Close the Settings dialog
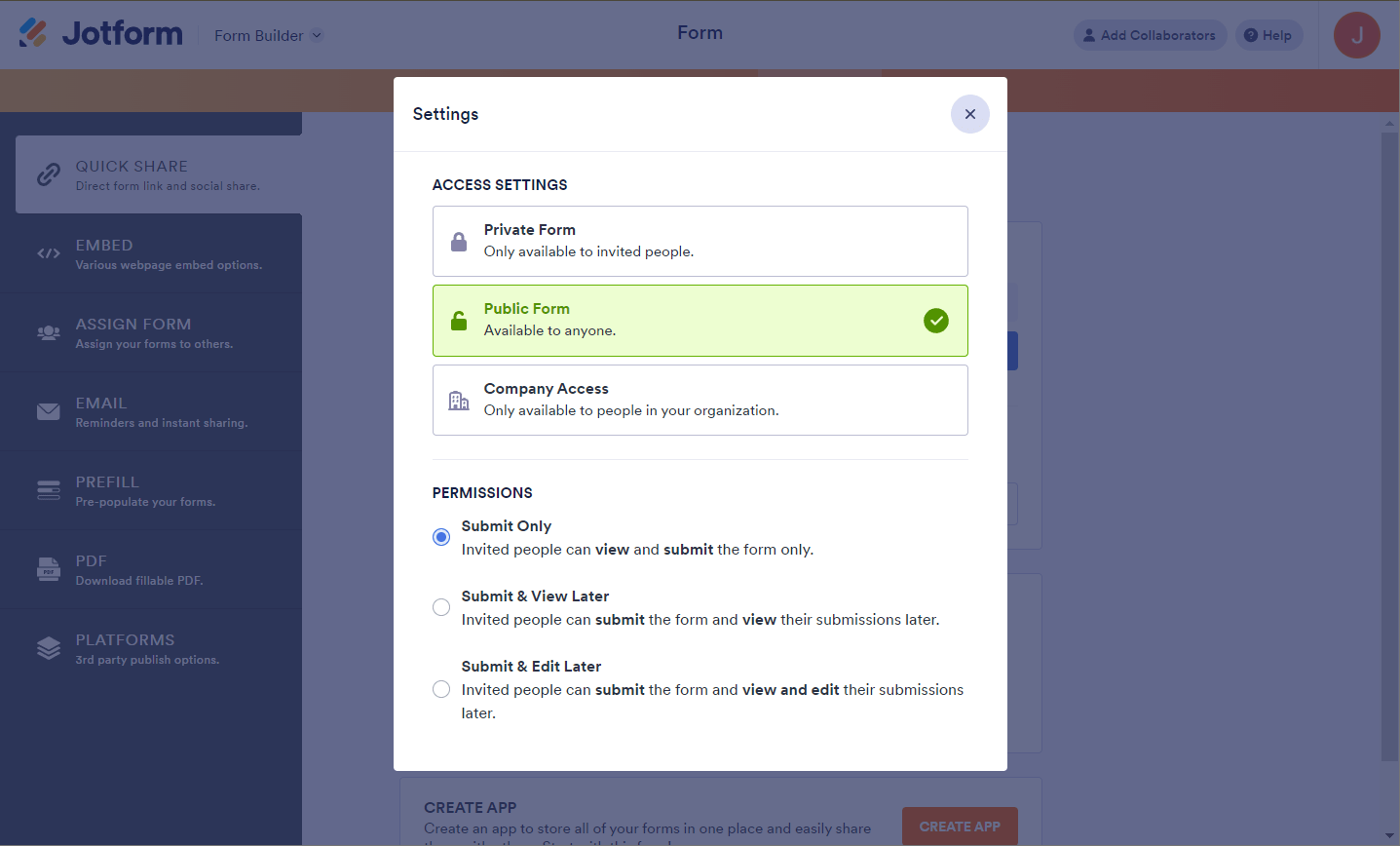 tap(969, 114)
